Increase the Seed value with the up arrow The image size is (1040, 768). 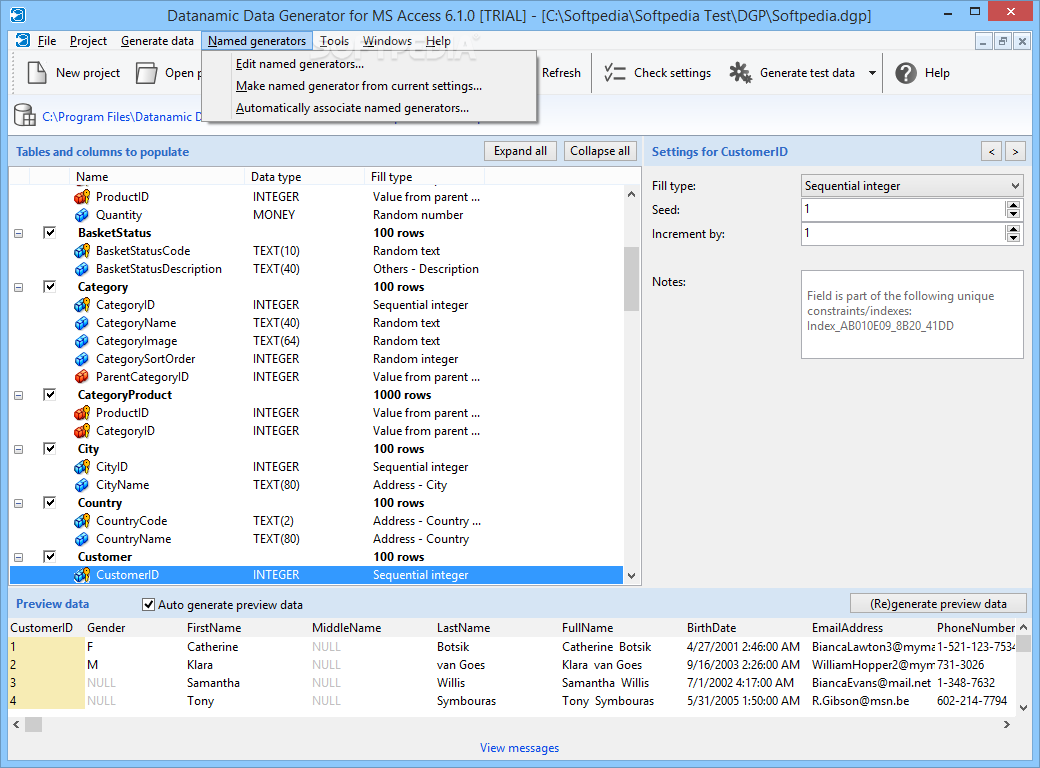(1013, 205)
